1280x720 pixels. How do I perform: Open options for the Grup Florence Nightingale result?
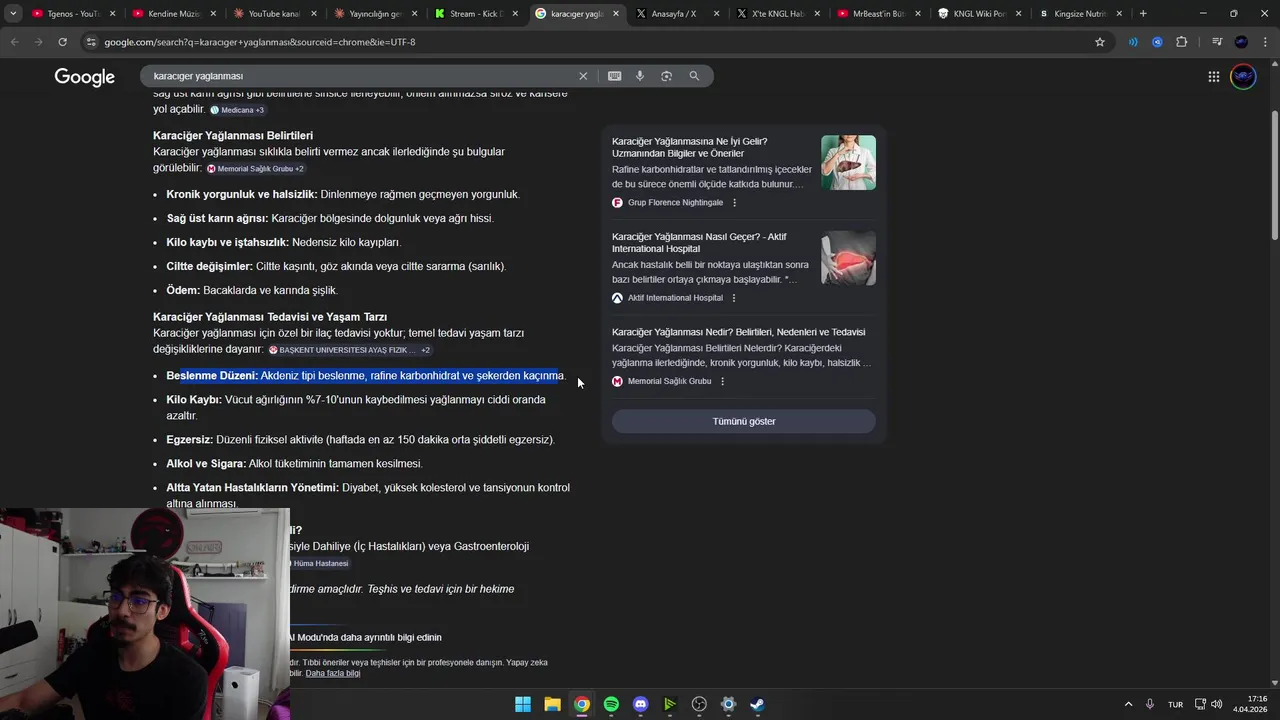(734, 203)
